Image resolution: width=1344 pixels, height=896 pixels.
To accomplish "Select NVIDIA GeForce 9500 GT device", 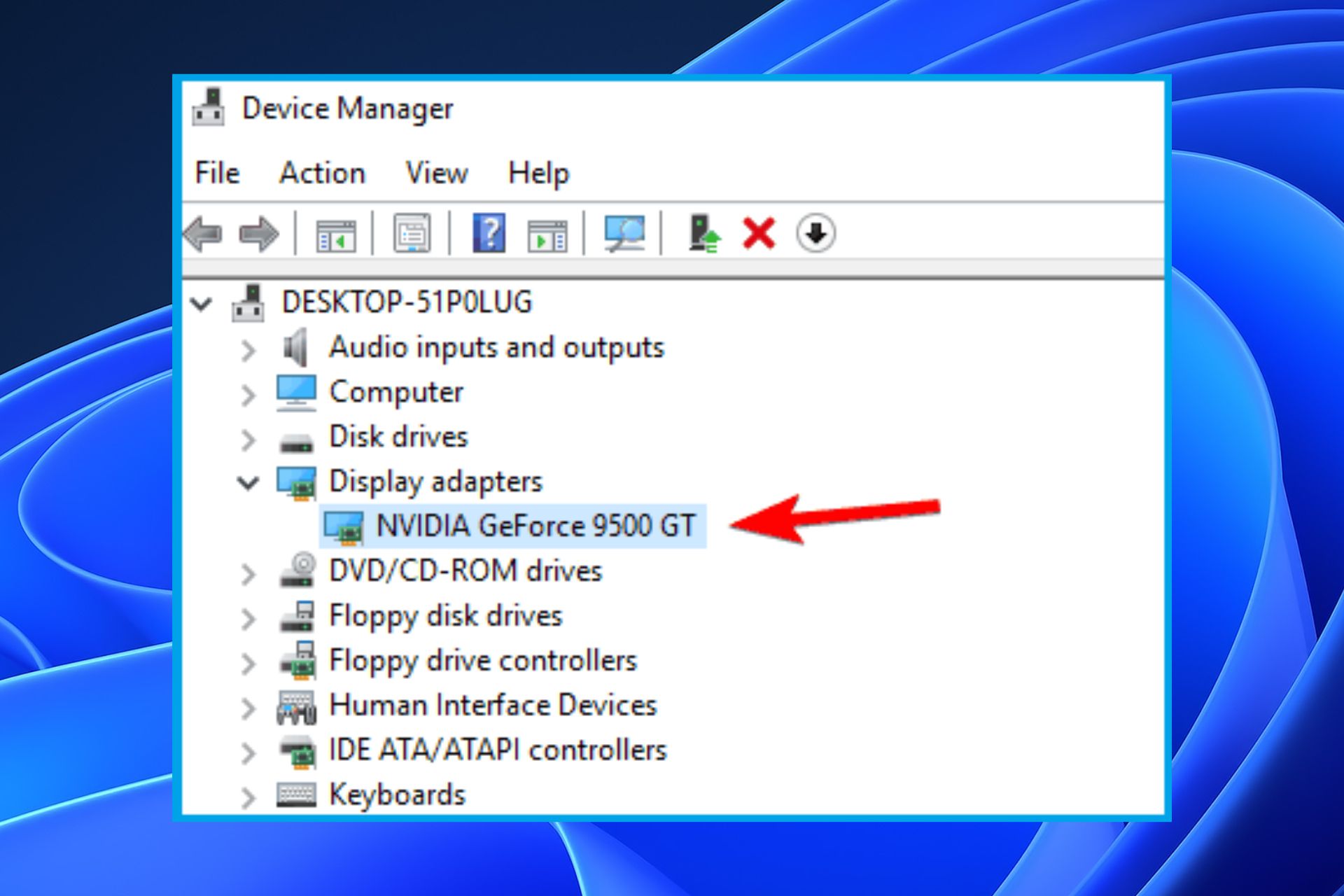I will tap(535, 526).
